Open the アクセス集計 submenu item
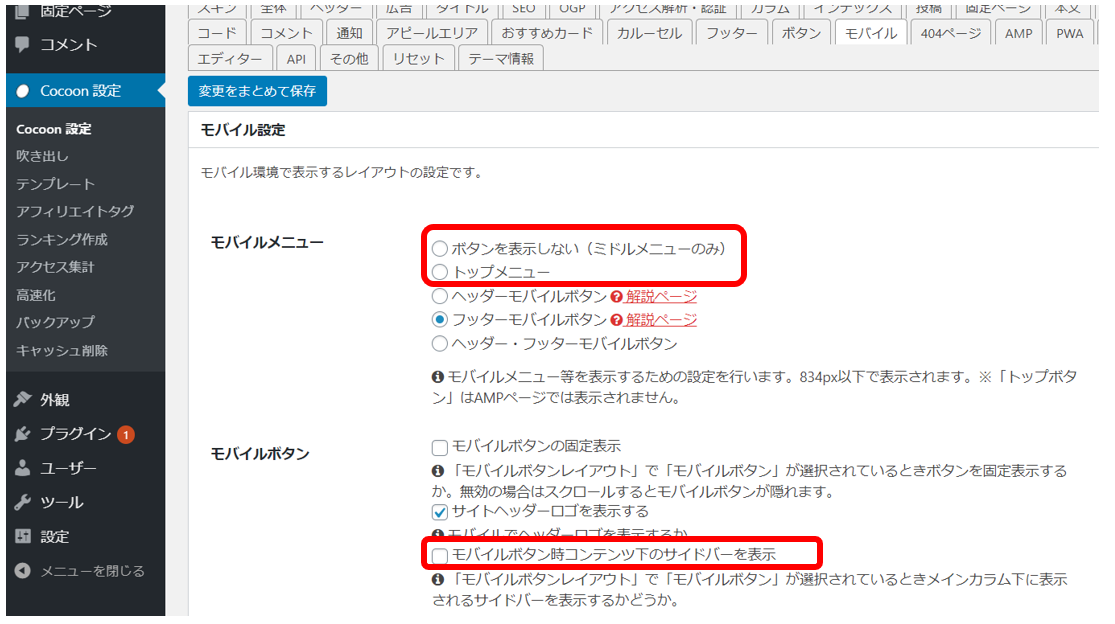 coord(55,267)
